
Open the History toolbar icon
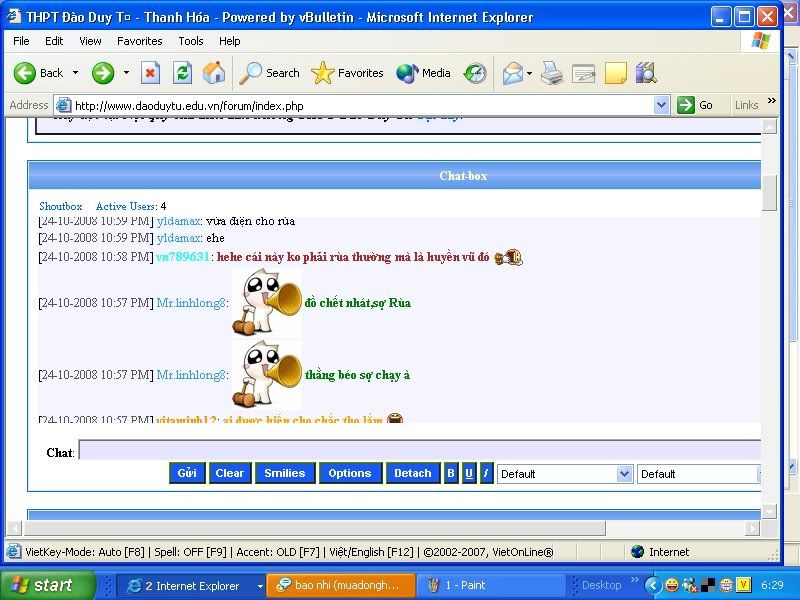point(475,73)
